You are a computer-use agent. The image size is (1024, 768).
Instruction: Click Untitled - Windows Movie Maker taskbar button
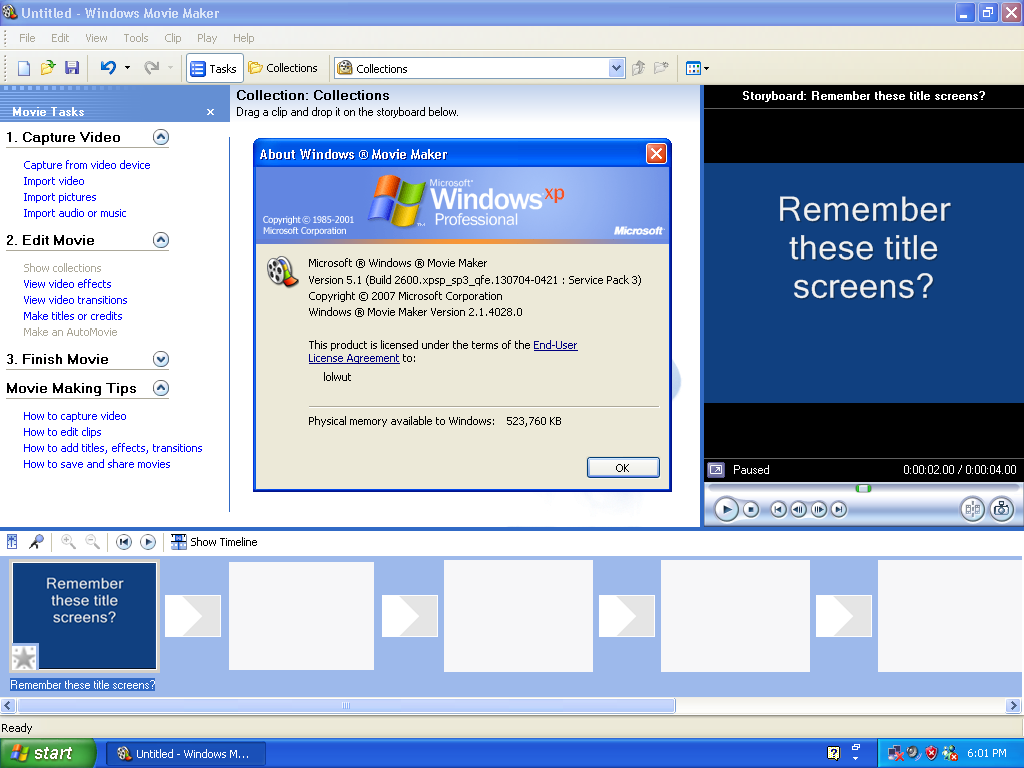pos(185,754)
